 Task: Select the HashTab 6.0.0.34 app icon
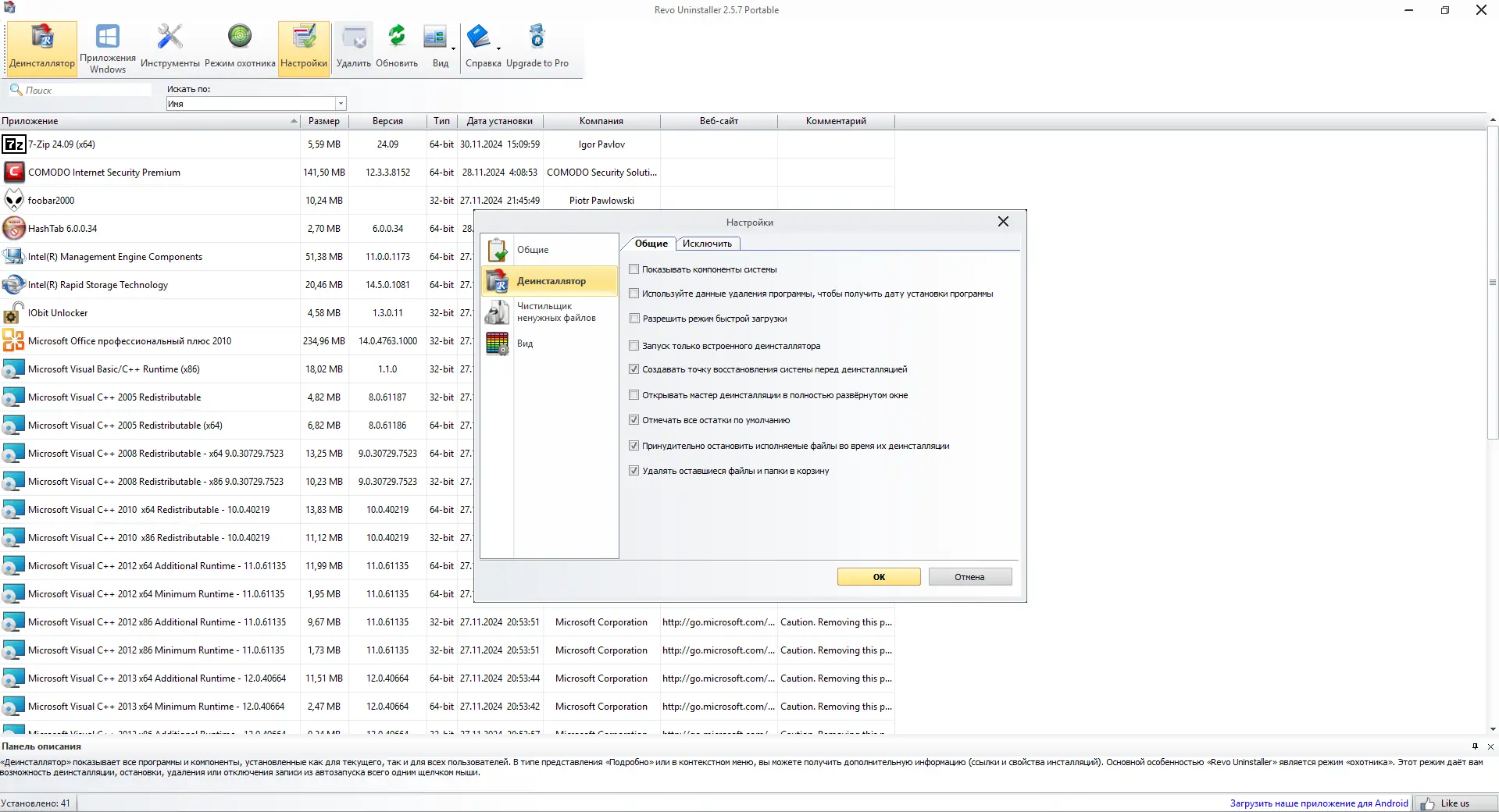(x=14, y=229)
